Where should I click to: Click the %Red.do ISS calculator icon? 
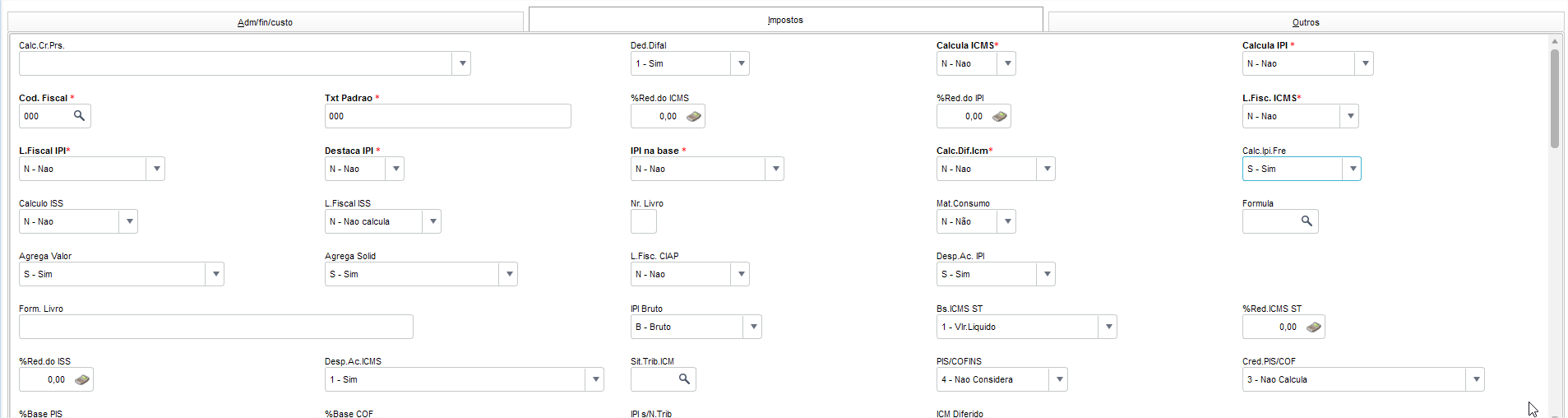[82, 380]
